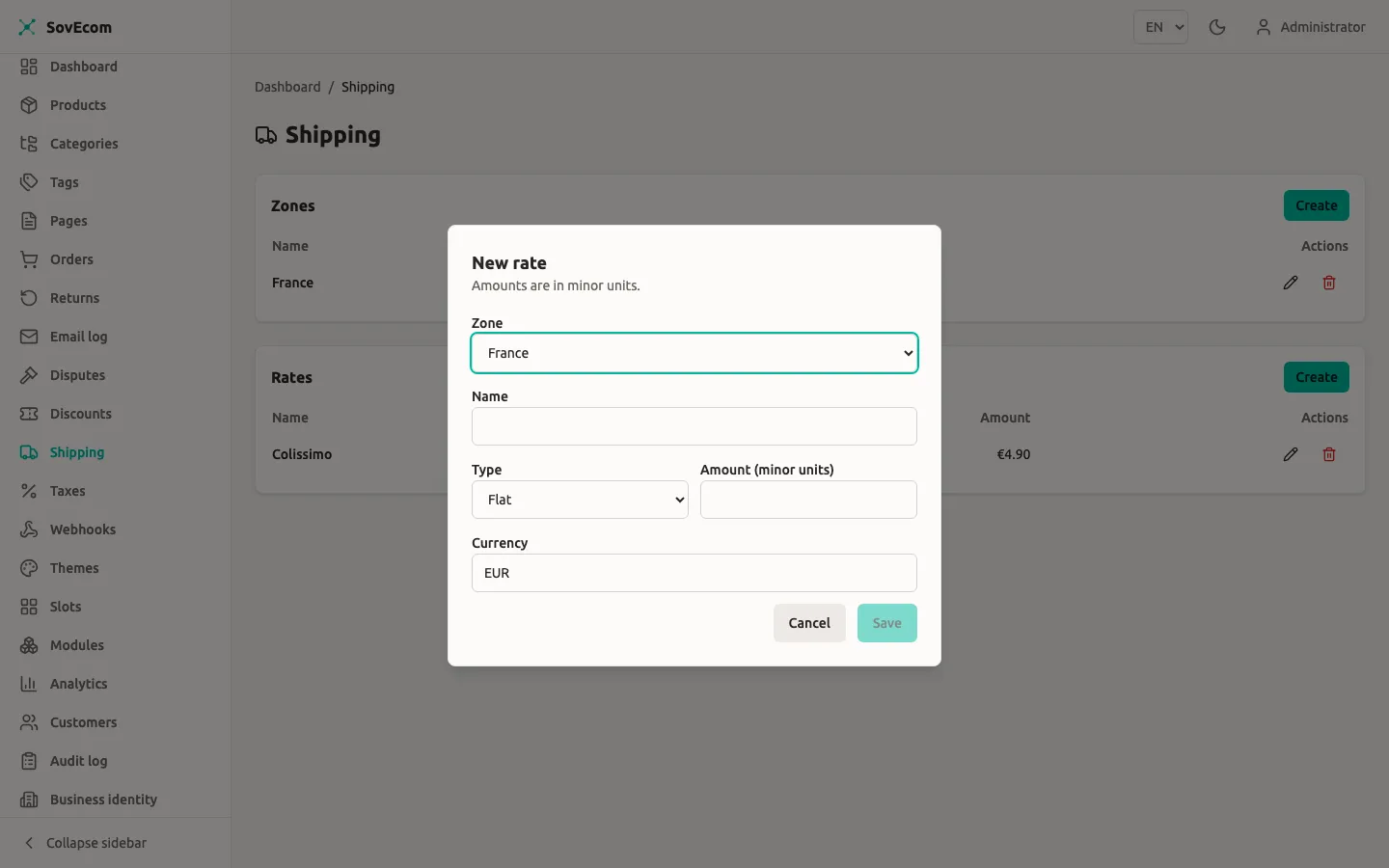Delete the Colissimo rate with the trash icon
Image resolution: width=1389 pixels, height=868 pixels.
(1329, 454)
